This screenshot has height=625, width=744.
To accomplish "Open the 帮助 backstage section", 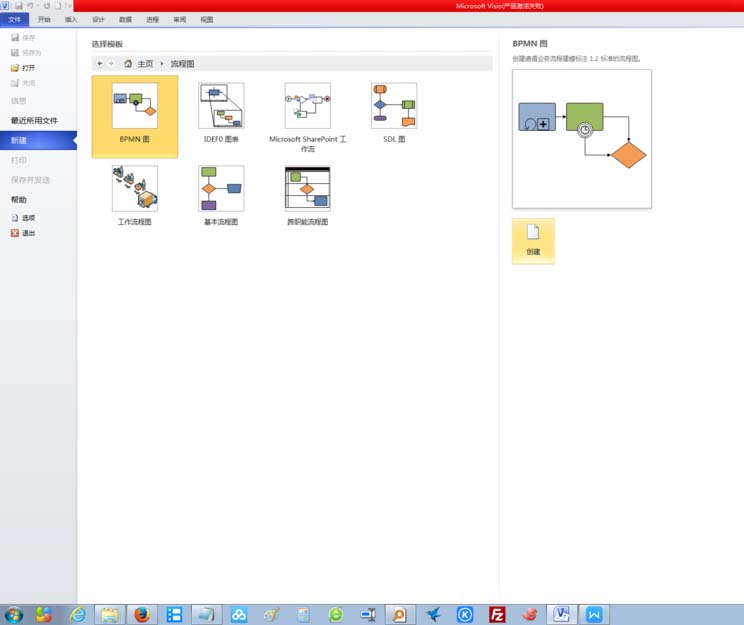I will coord(19,200).
